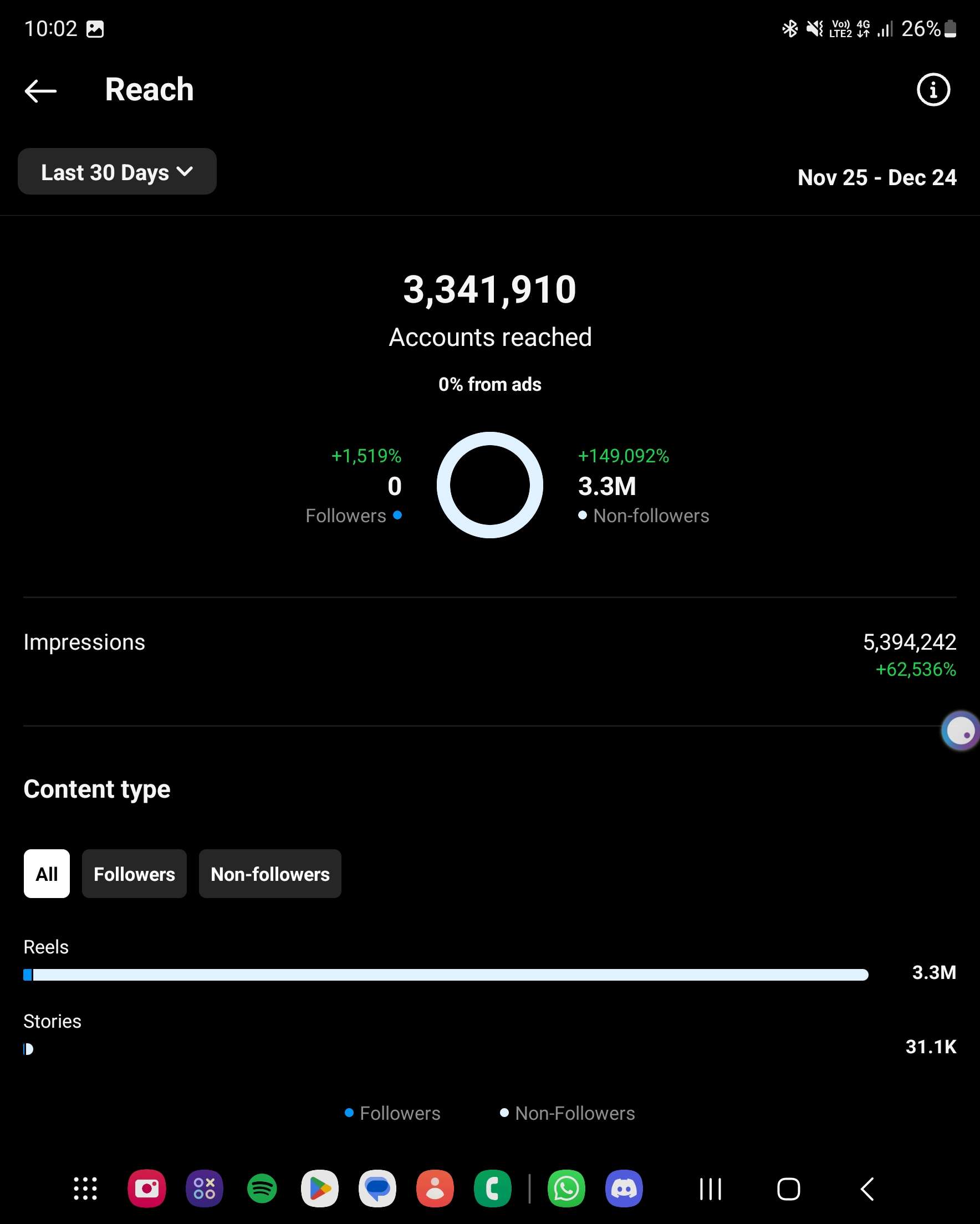Viewport: 980px width, 1224px height.
Task: Open the apps grid drawer
Action: 86,1189
